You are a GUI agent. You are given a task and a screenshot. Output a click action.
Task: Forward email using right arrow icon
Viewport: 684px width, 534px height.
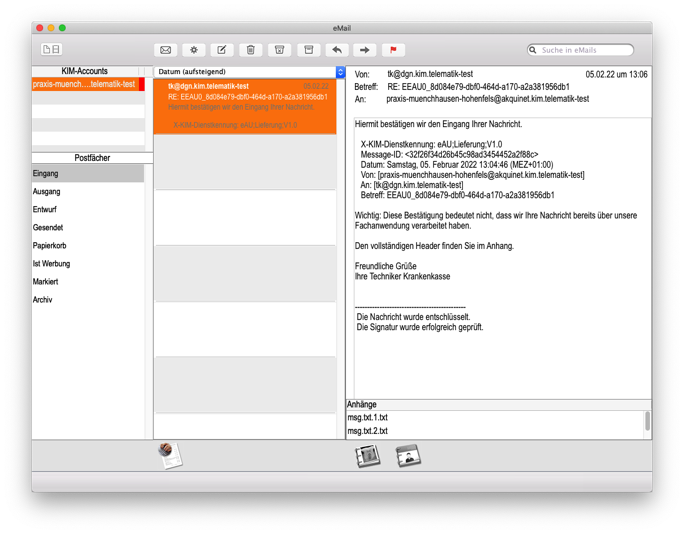pos(365,50)
